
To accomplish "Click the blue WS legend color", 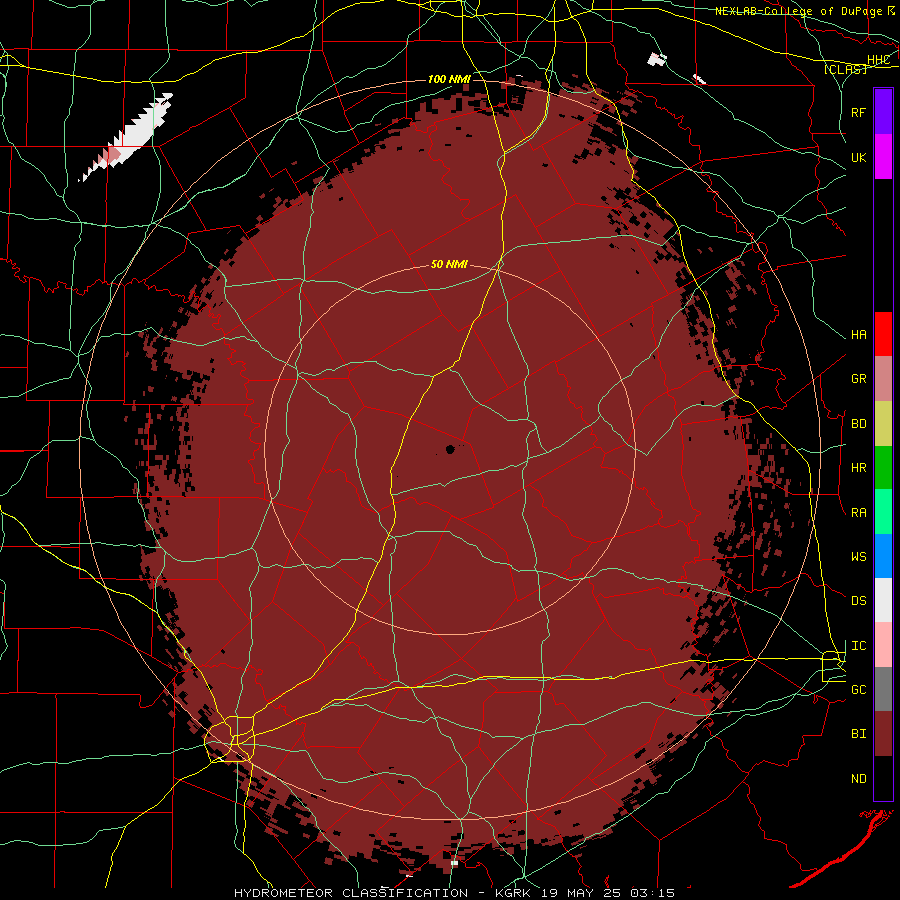I will pyautogui.click(x=883, y=556).
